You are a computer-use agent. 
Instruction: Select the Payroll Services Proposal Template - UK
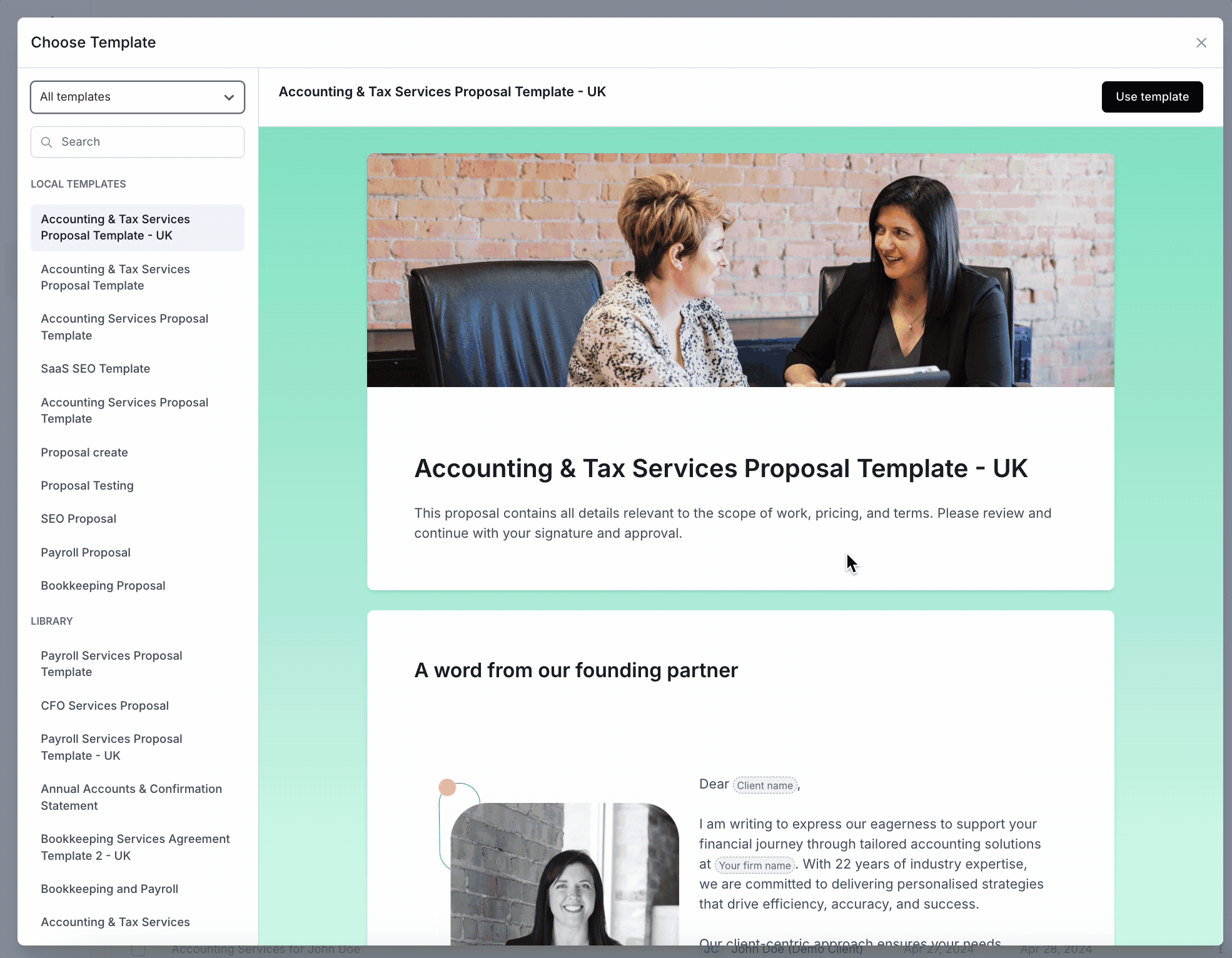click(x=111, y=747)
